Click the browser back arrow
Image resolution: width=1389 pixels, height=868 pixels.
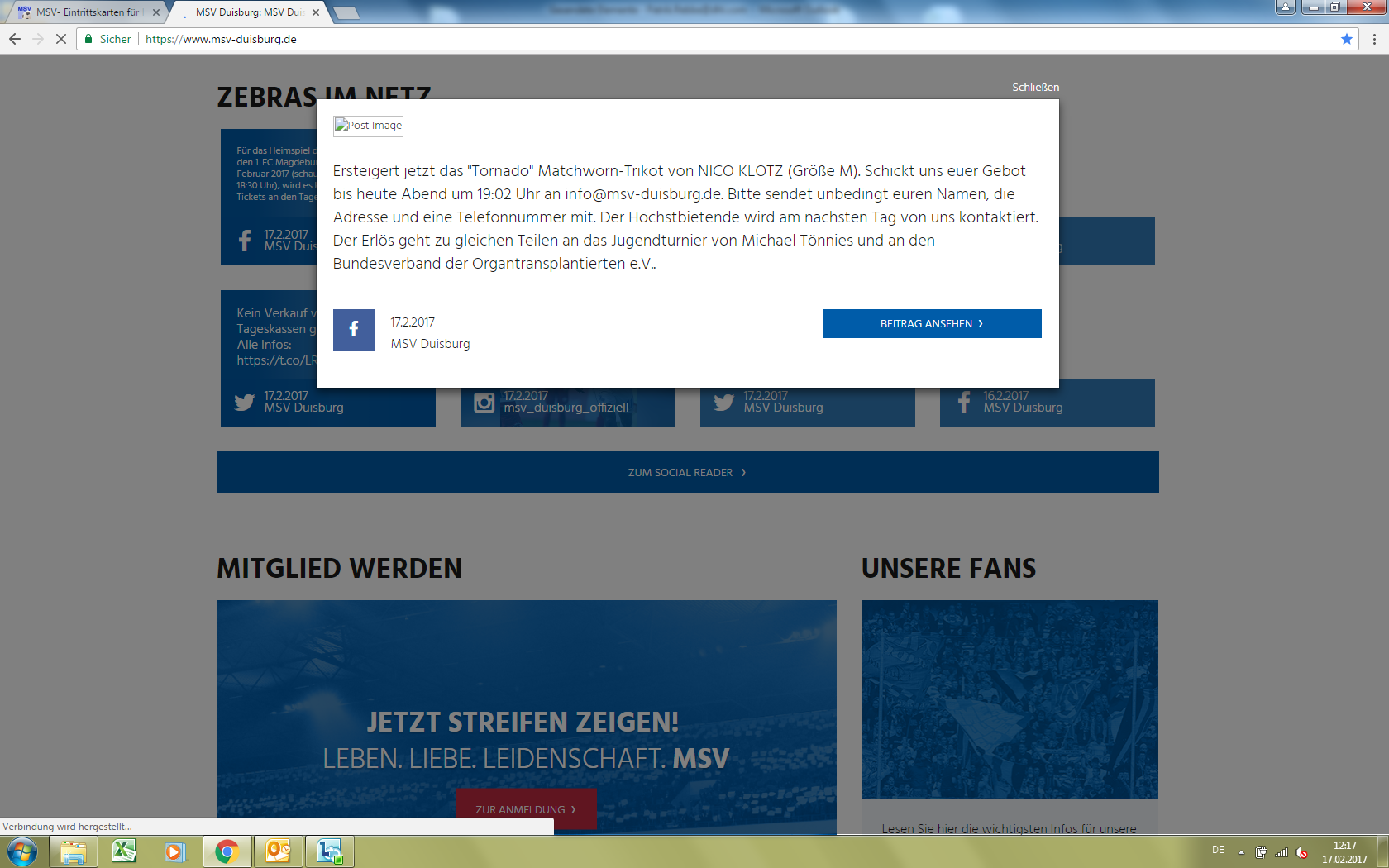pos(15,39)
